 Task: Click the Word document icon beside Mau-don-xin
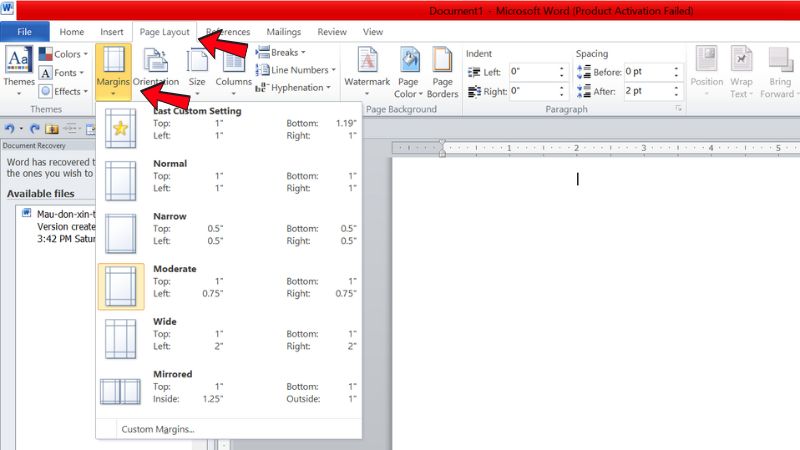(x=27, y=213)
